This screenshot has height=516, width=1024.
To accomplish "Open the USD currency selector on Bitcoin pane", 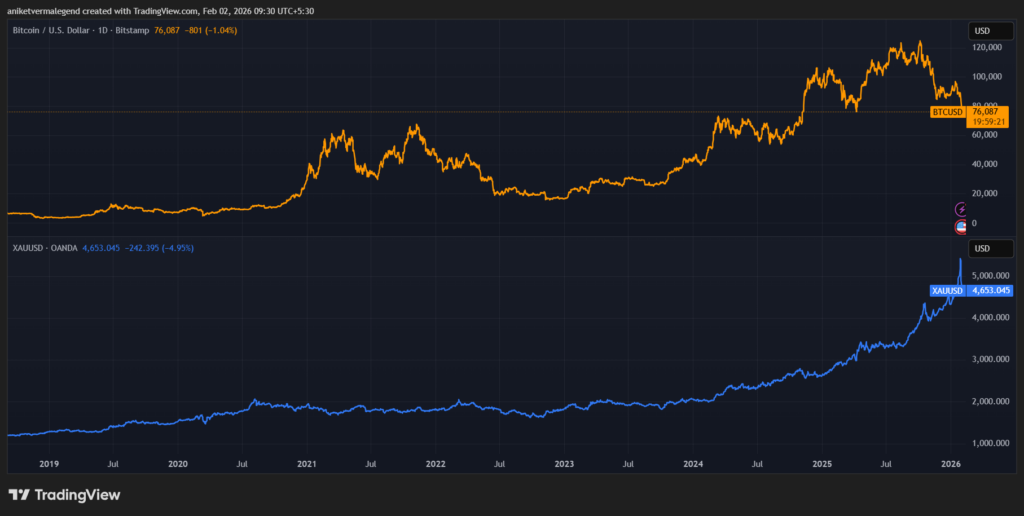I will (983, 32).
